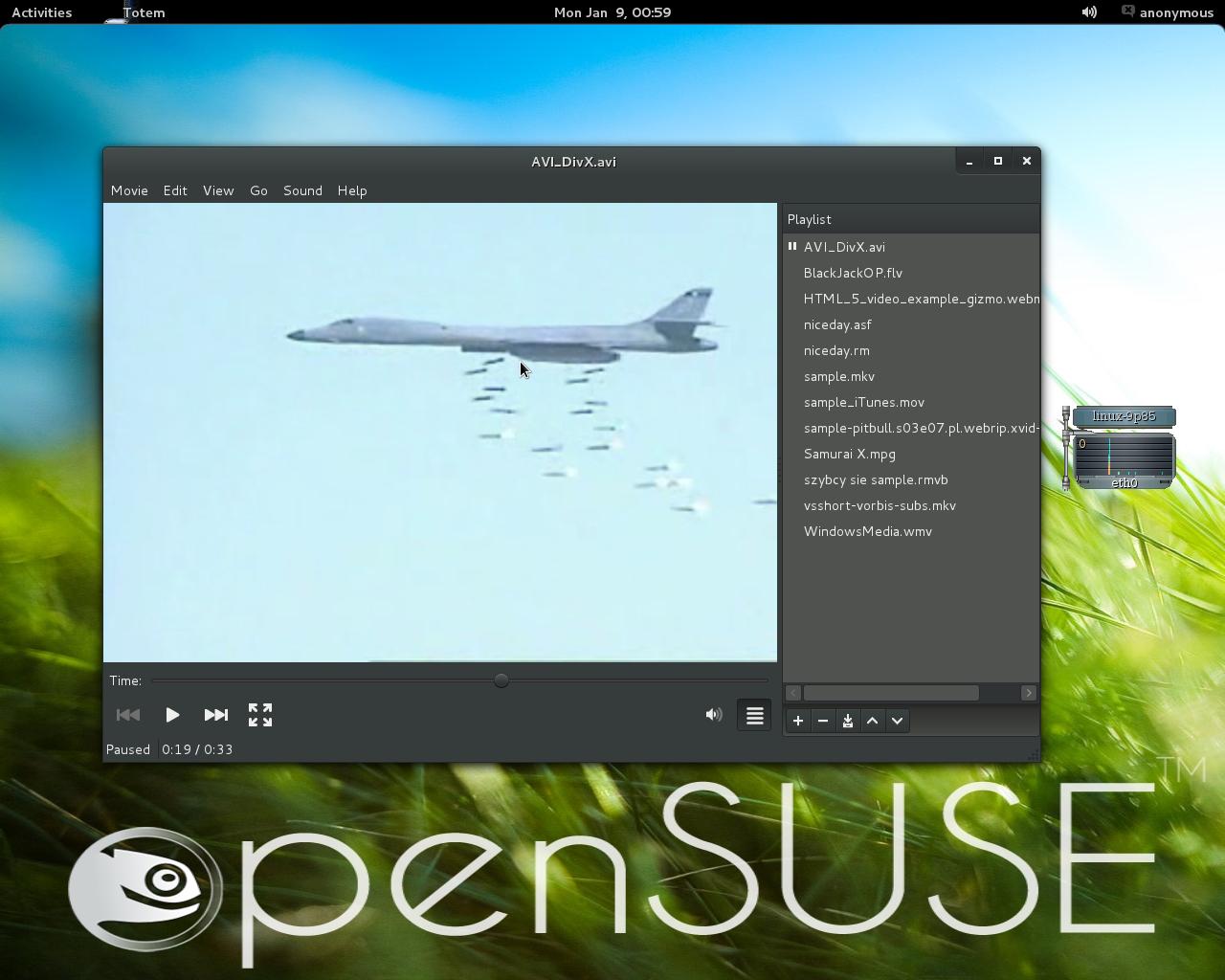1225x980 pixels.
Task: Select Samurai X.mpg in the playlist
Action: [x=849, y=454]
